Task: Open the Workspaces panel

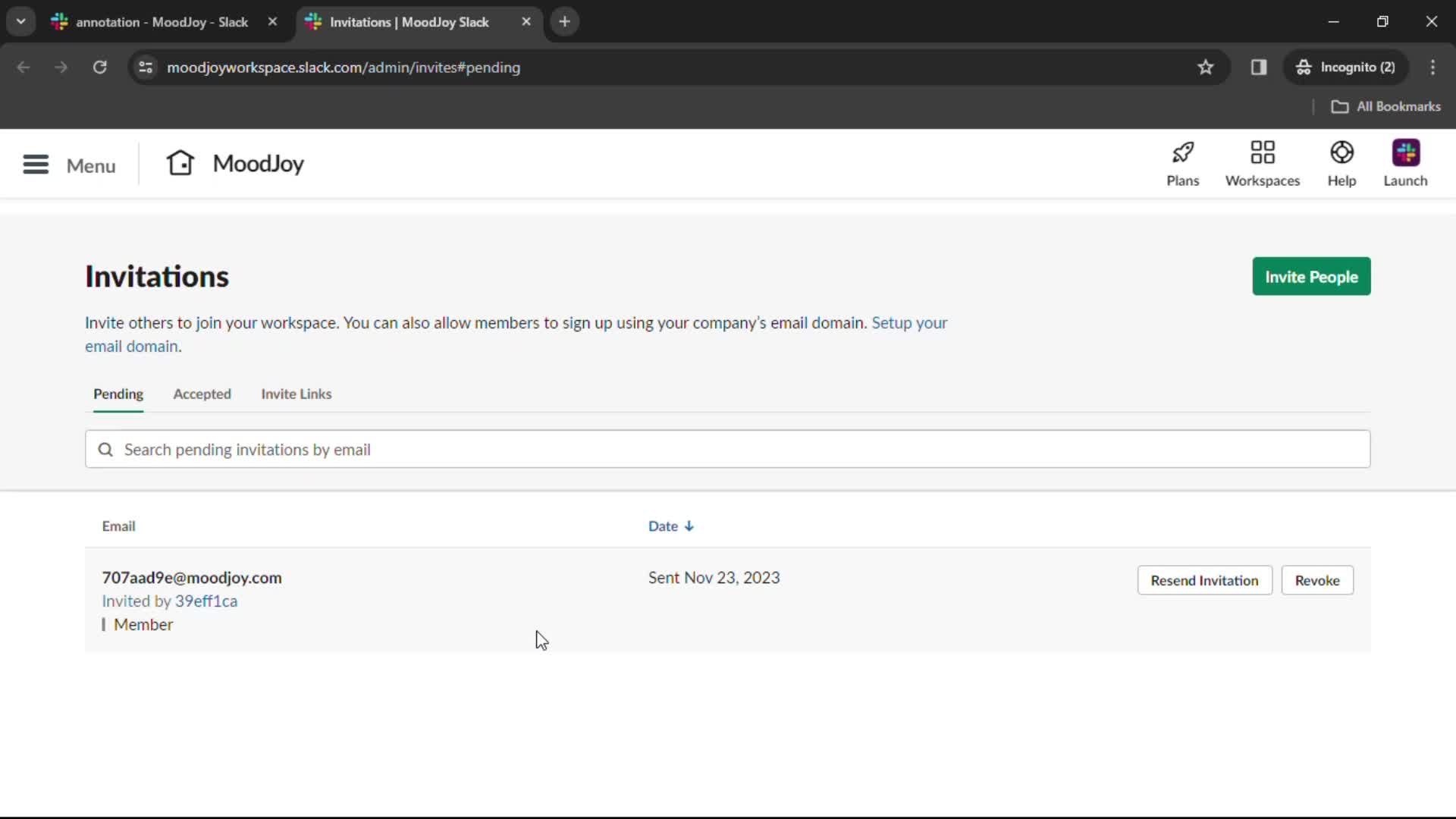Action: (1262, 163)
